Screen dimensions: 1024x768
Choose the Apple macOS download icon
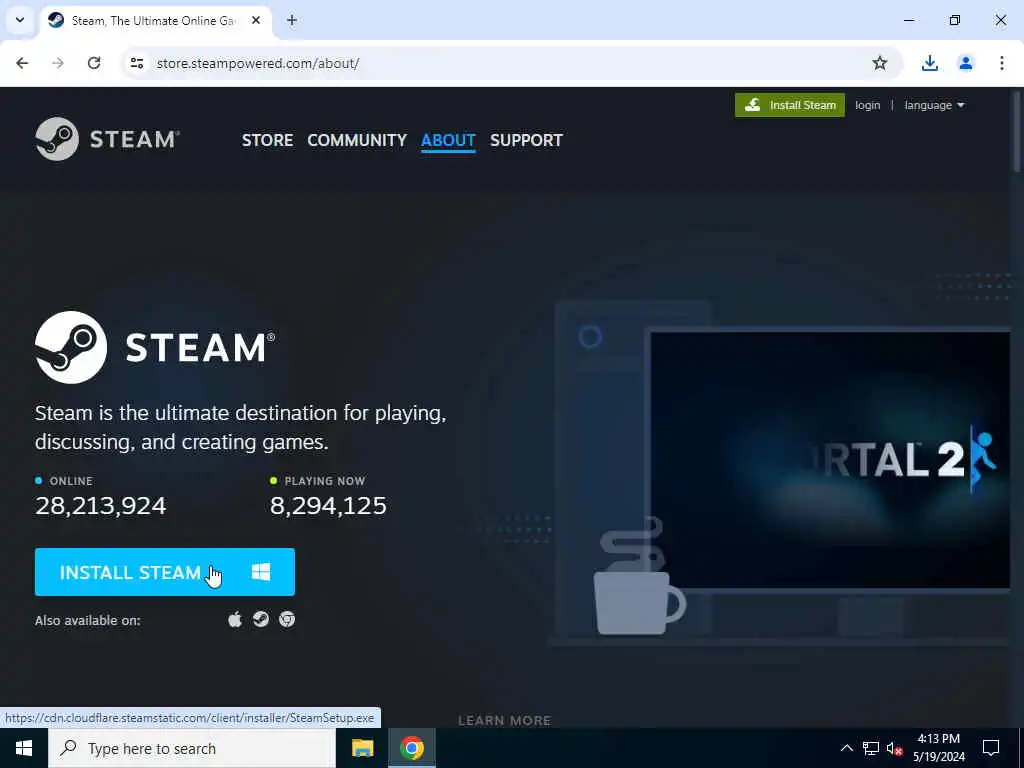point(235,619)
